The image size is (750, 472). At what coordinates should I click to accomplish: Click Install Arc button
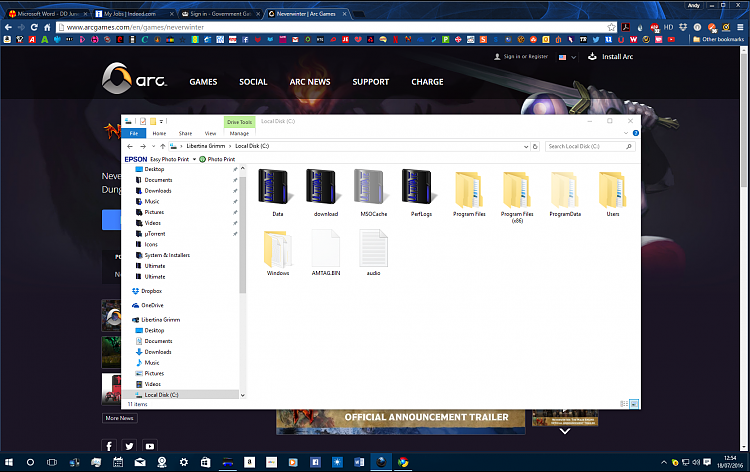click(x=610, y=56)
